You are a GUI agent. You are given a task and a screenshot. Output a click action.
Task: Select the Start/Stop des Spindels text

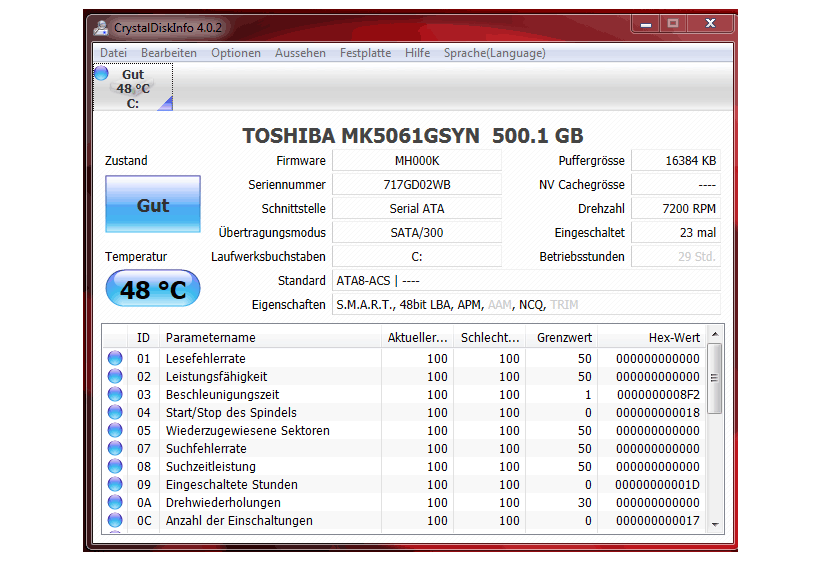coord(231,413)
